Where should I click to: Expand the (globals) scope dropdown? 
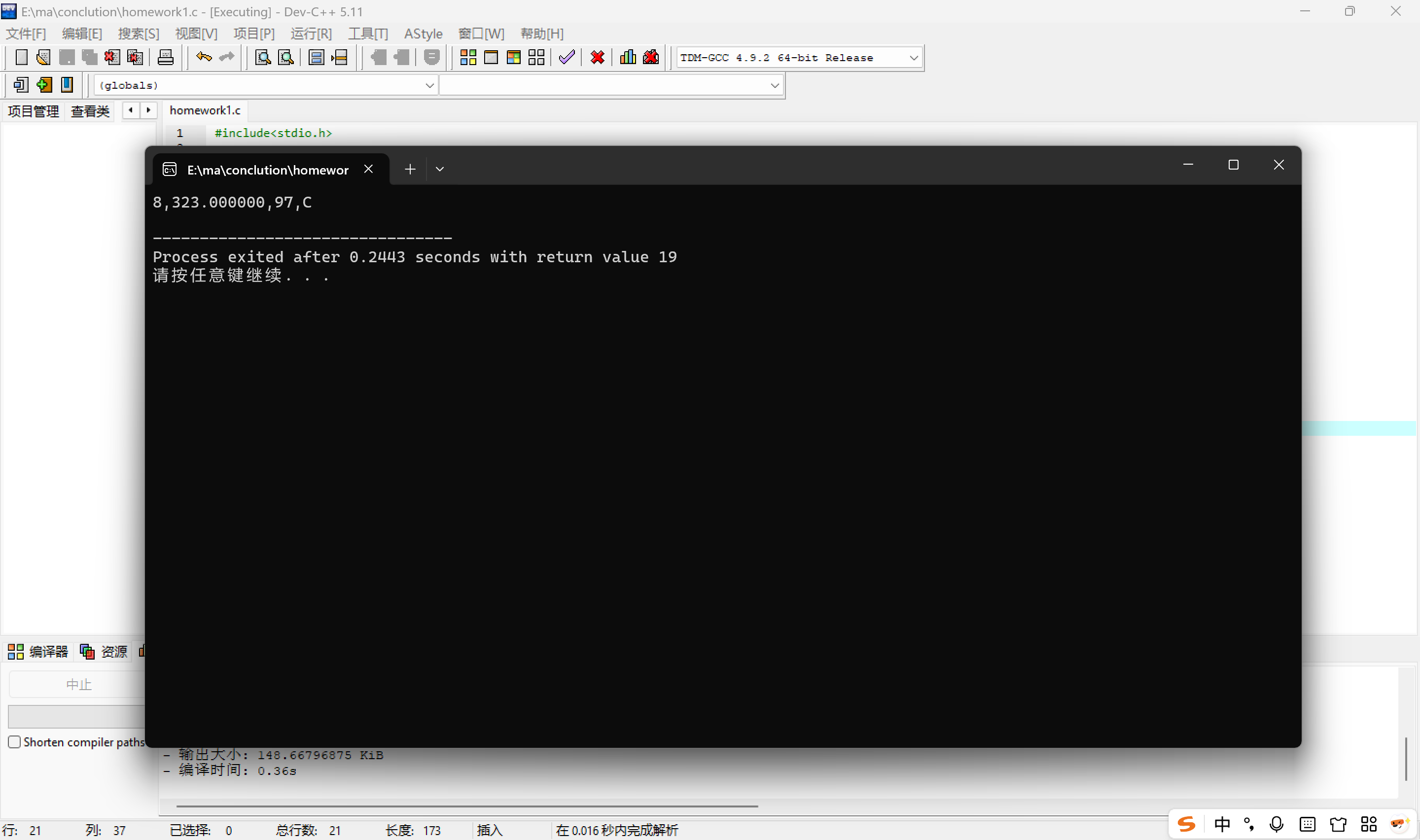coord(429,85)
